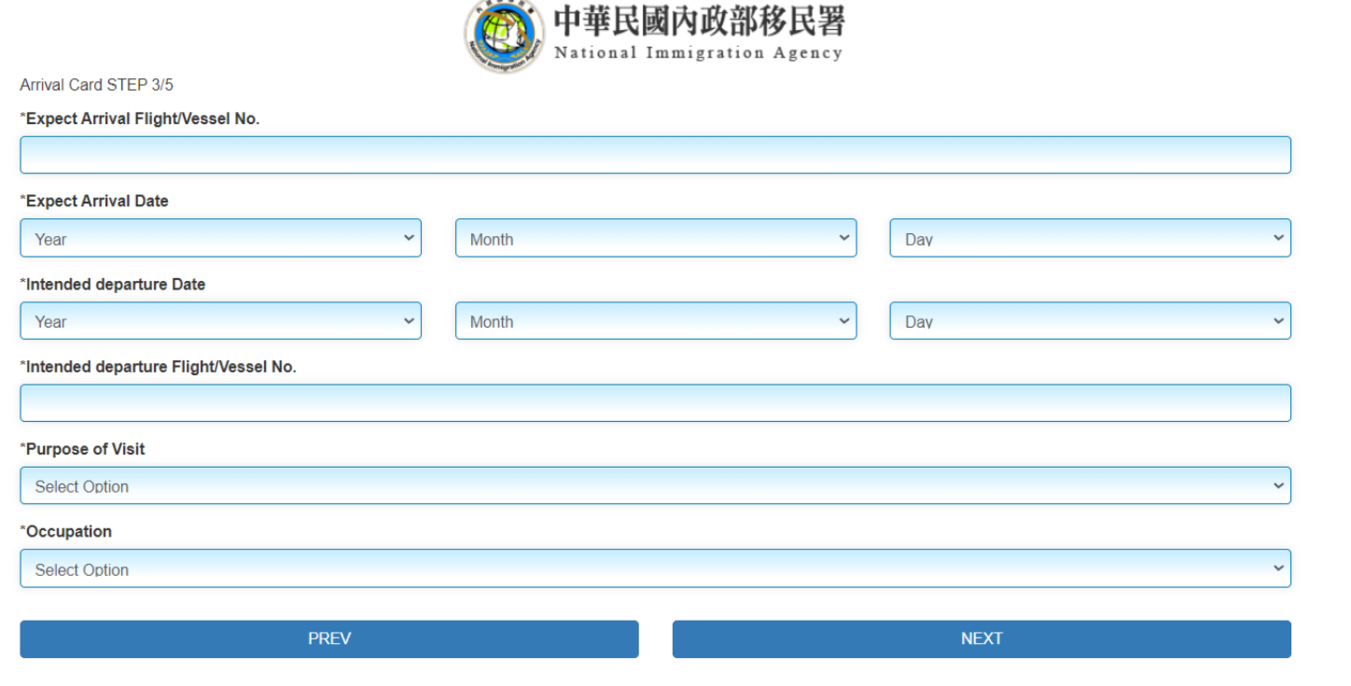Screen dimensions: 1351x686
Task: Expand the Intended departure Date Month dropdown
Action: [656, 321]
